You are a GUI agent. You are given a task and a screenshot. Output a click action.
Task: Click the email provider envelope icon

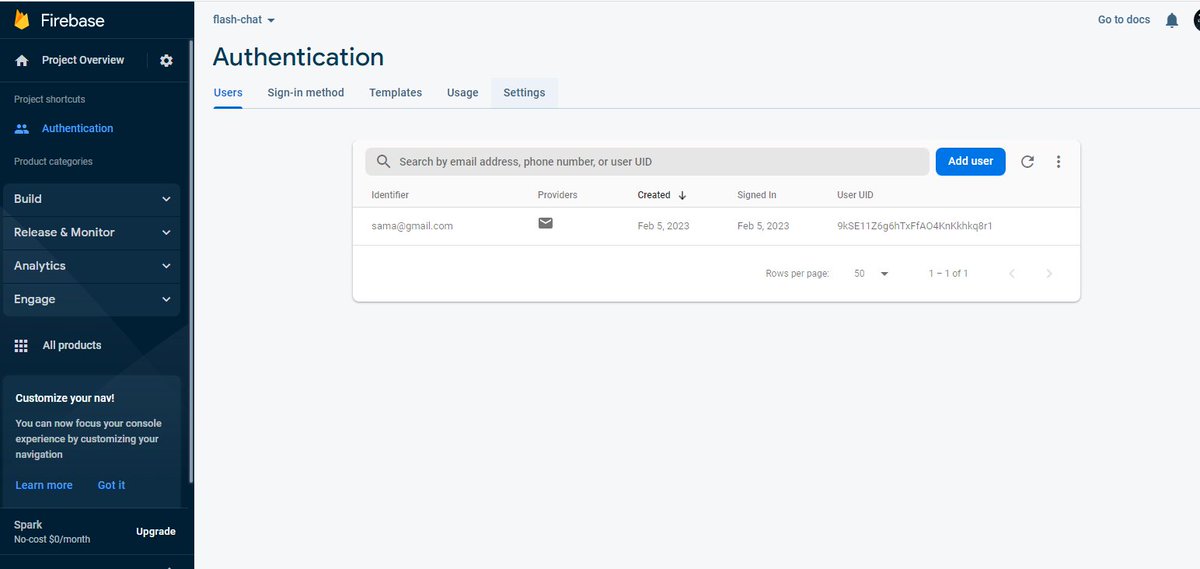click(546, 223)
